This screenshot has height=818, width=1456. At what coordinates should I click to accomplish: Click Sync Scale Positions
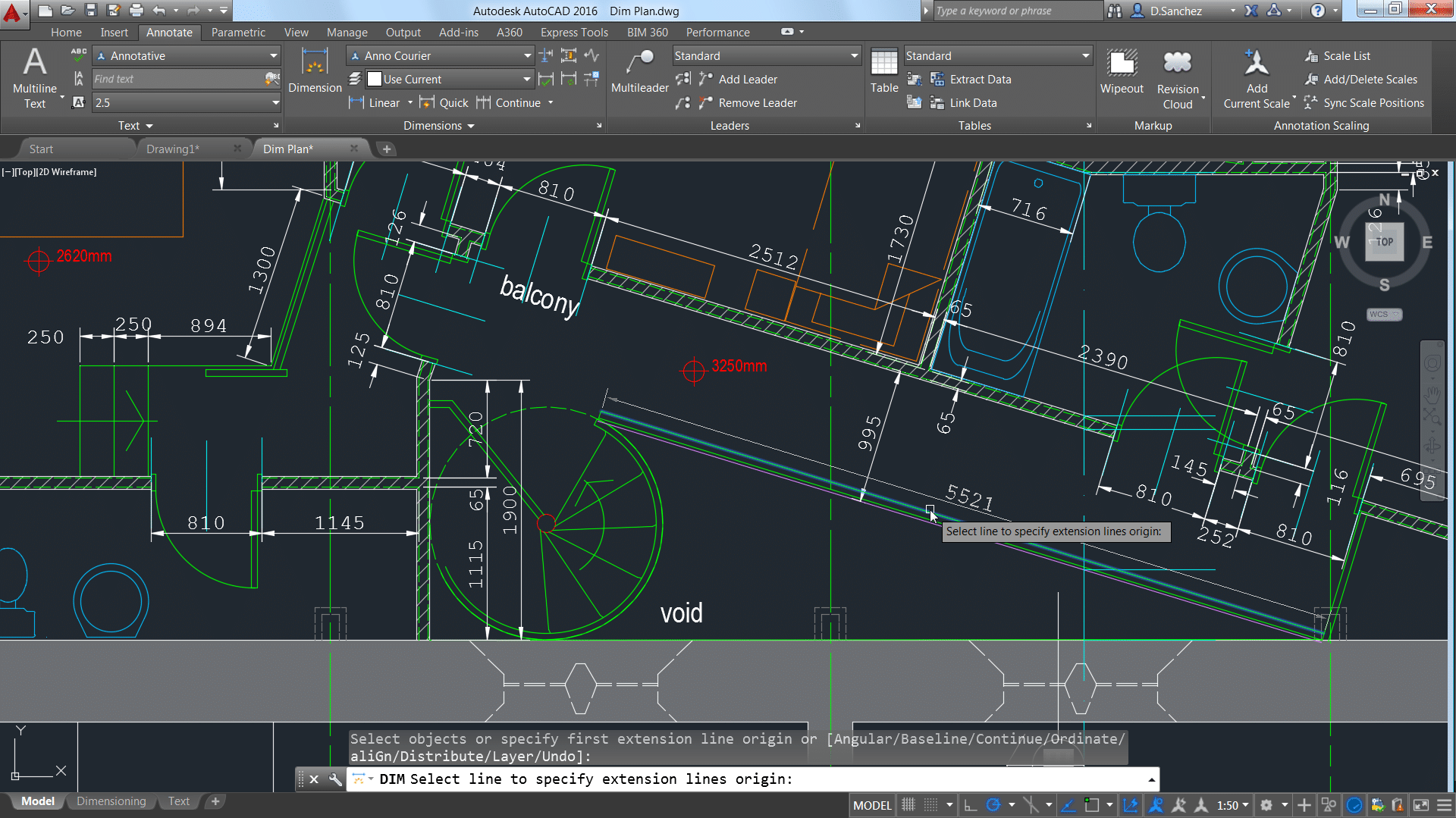[1364, 102]
